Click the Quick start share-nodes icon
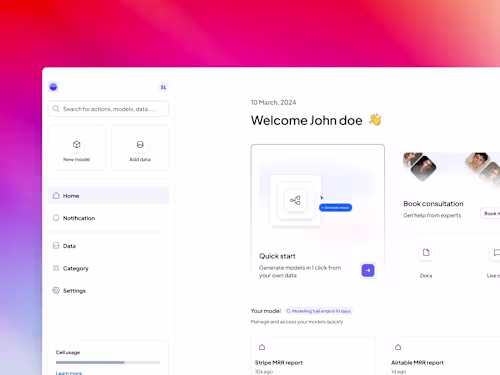The height and width of the screenshot is (375, 500). coord(295,200)
